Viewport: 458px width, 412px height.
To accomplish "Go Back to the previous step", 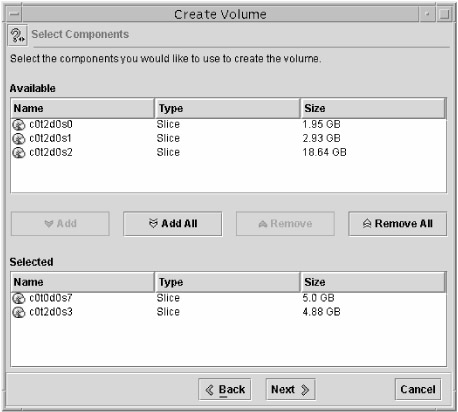I will click(x=225, y=389).
